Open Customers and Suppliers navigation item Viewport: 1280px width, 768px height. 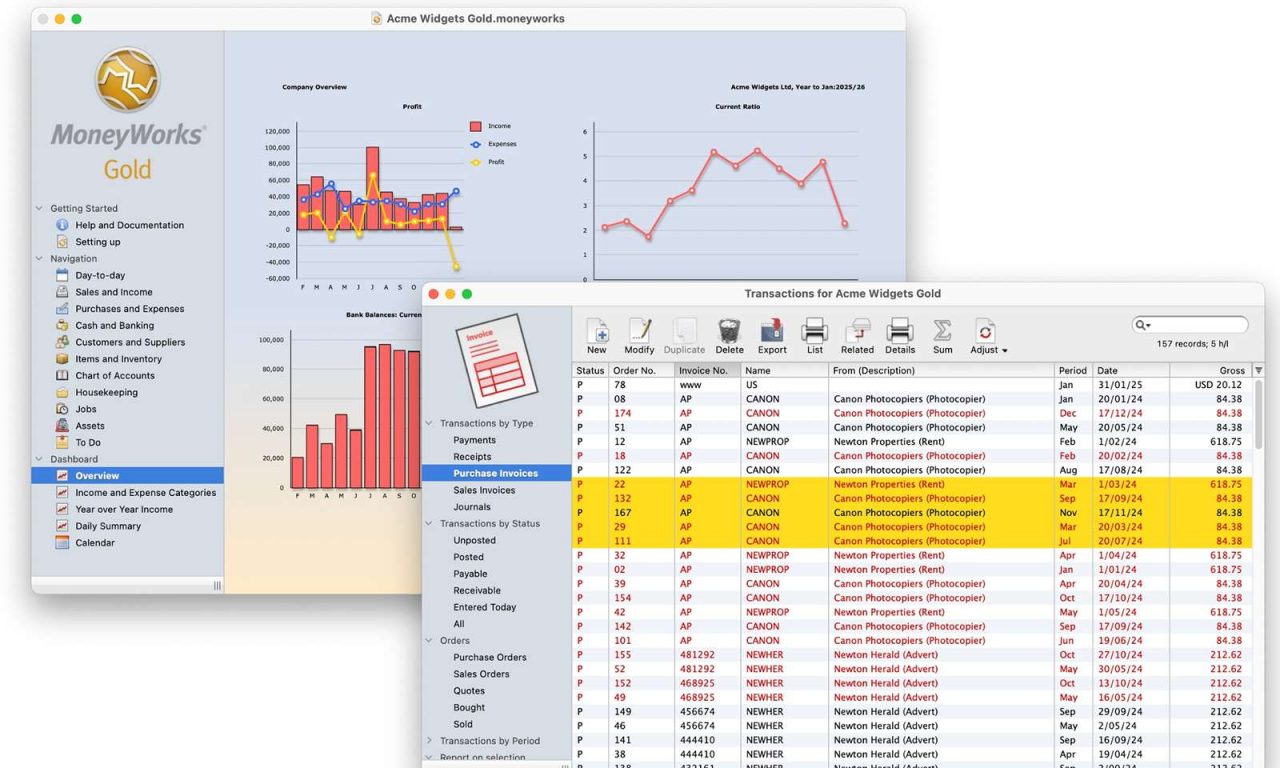(x=130, y=342)
